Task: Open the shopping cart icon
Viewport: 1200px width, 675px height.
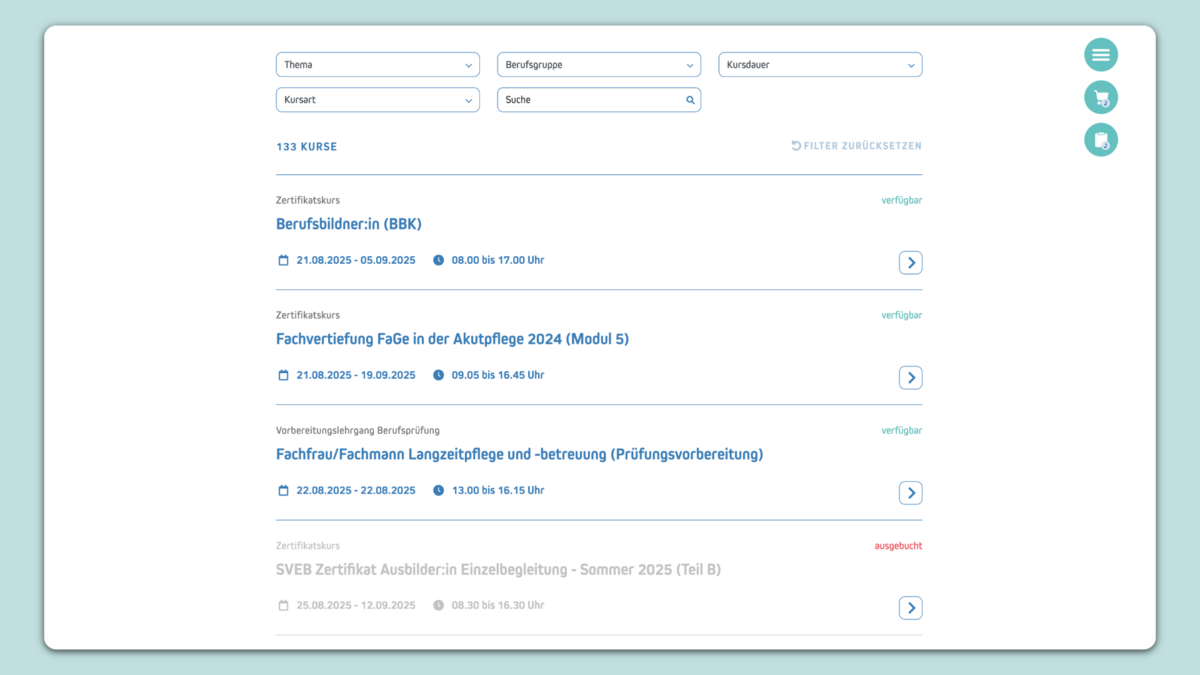Action: 1101,98
